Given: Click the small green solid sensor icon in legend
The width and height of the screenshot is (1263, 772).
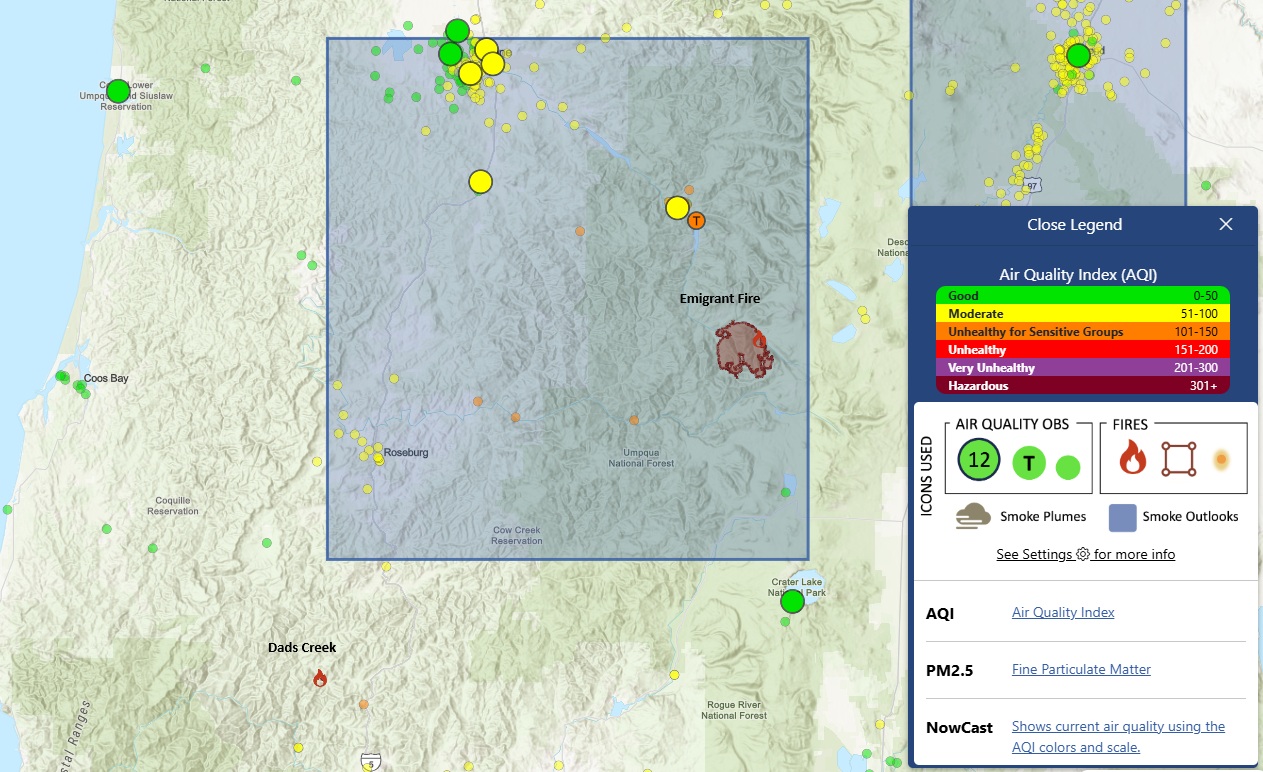Looking at the screenshot, I should coord(1068,467).
